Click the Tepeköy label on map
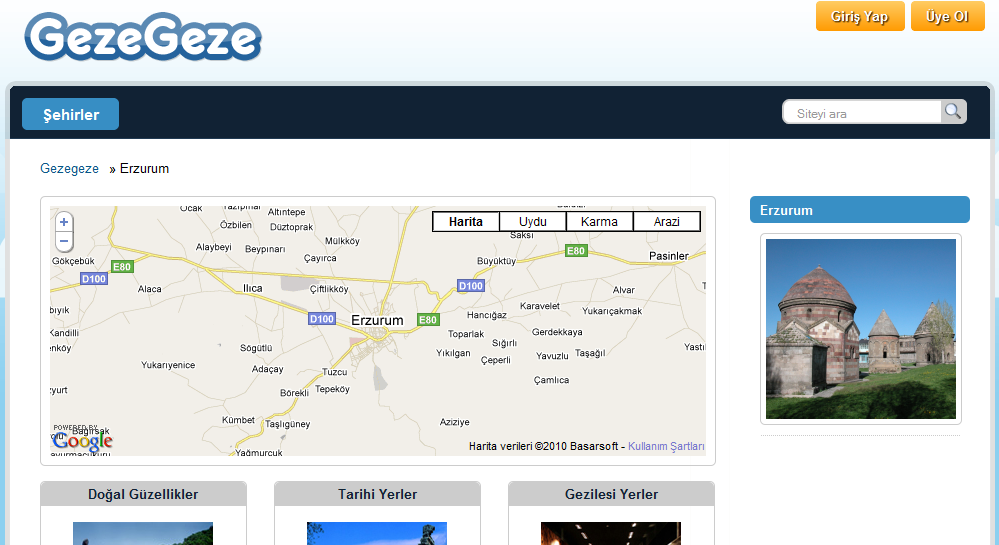Viewport: 999px width, 545px height. pos(332,389)
